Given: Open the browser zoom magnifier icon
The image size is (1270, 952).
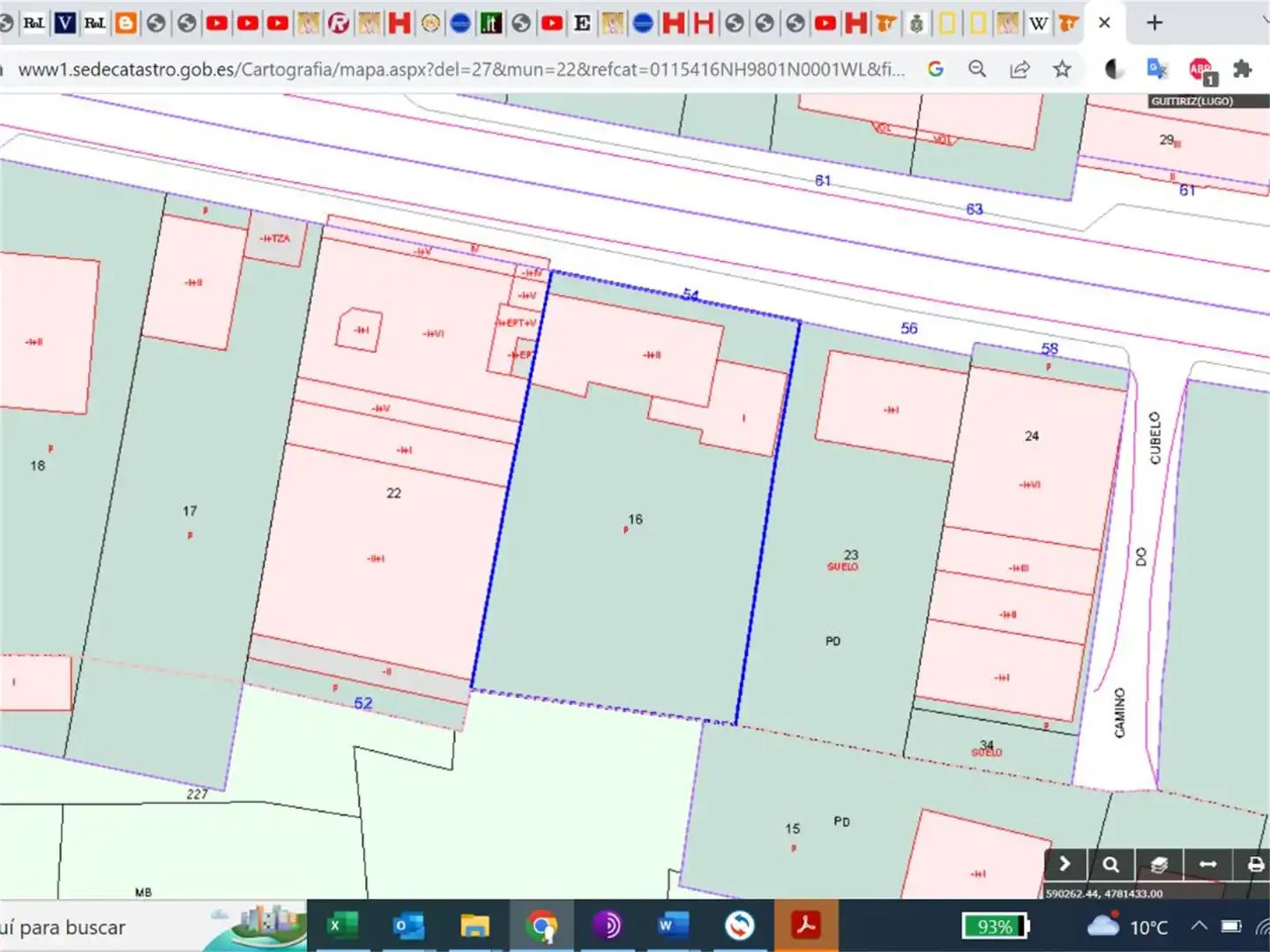Looking at the screenshot, I should coord(977,69).
